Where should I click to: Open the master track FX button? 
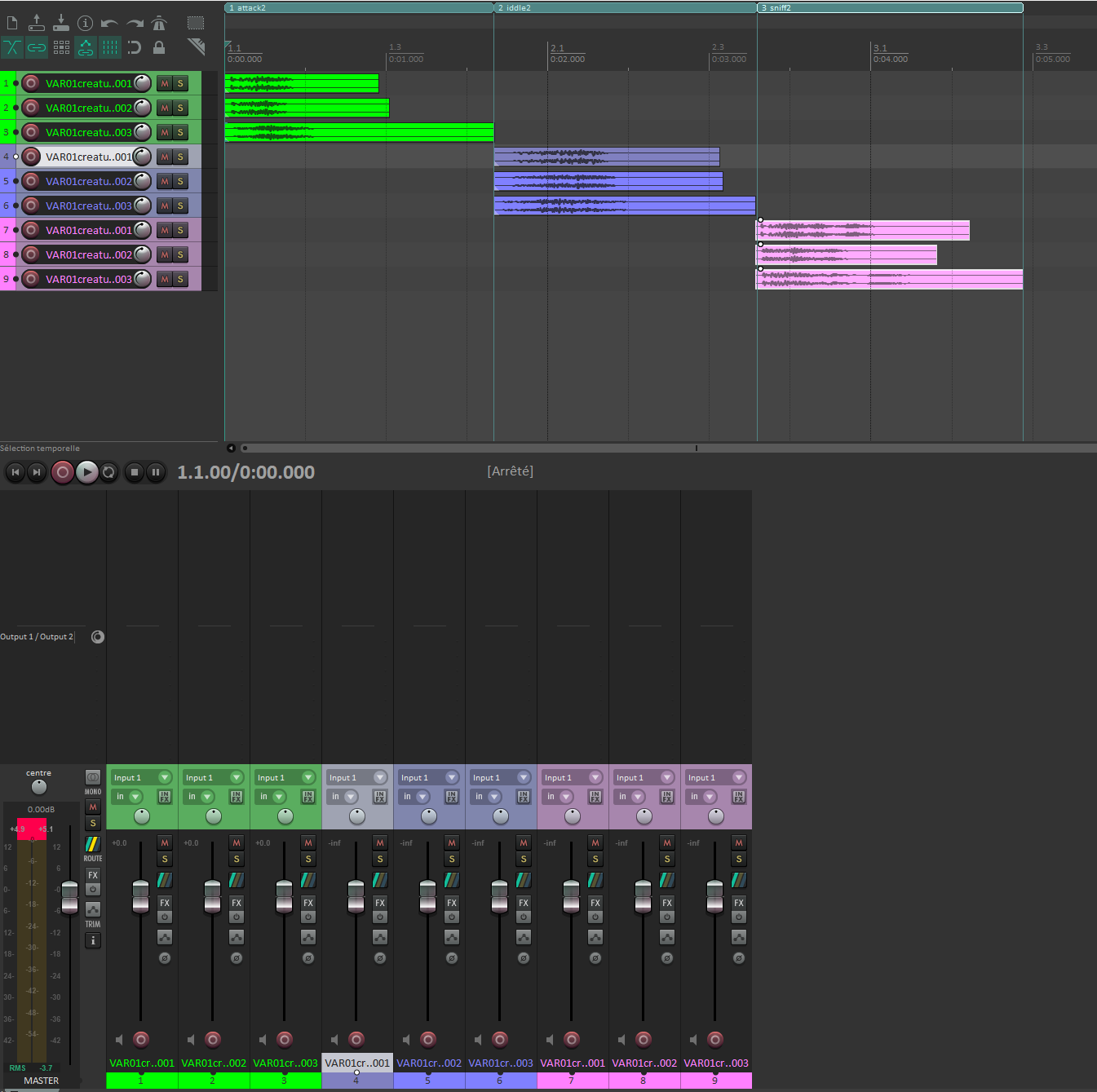(x=93, y=875)
